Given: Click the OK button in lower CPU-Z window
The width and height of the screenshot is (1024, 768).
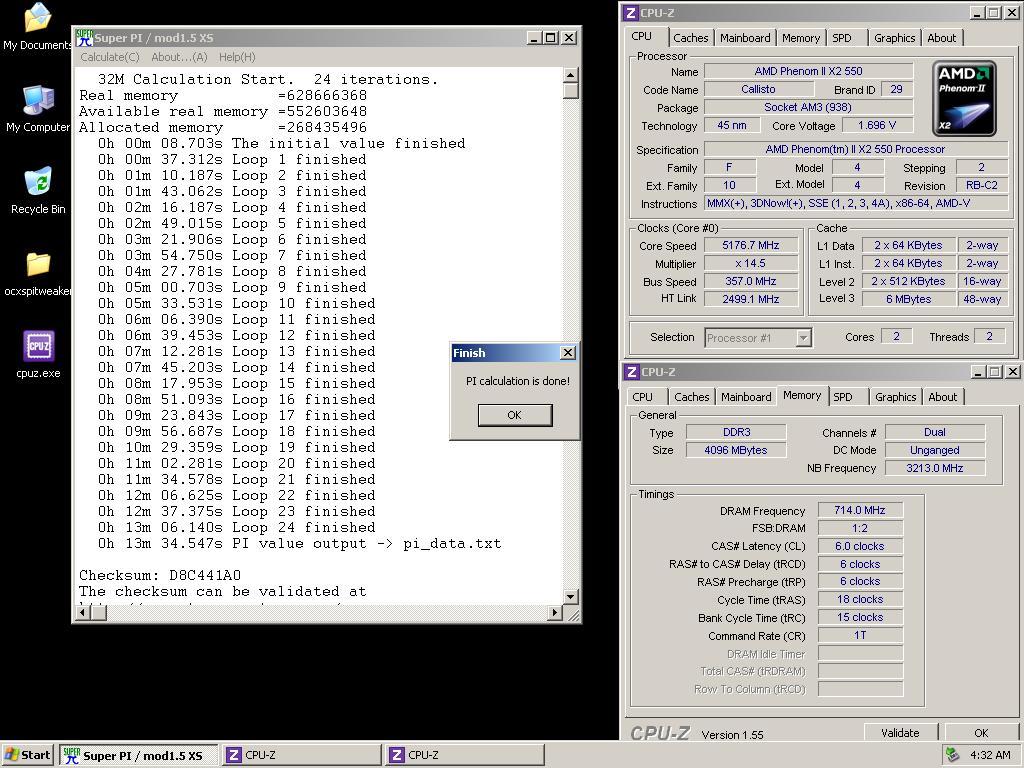Looking at the screenshot, I should coord(981,733).
